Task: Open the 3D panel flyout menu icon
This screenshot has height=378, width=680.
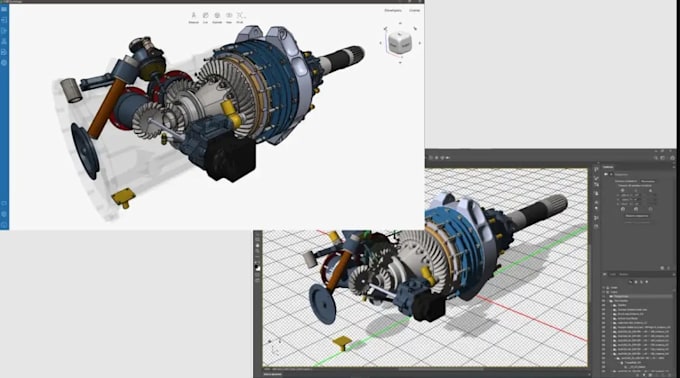Action: tap(673, 274)
